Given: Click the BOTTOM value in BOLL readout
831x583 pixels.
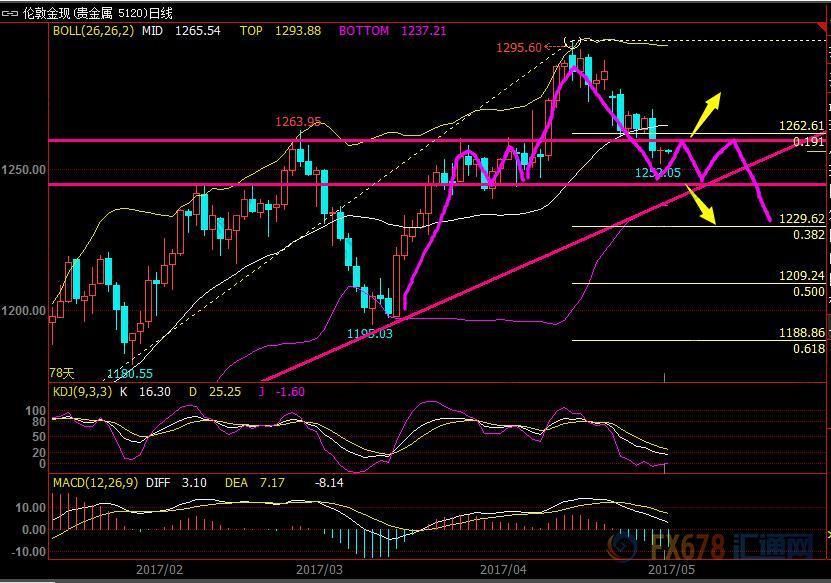Looking at the screenshot, I should (423, 31).
